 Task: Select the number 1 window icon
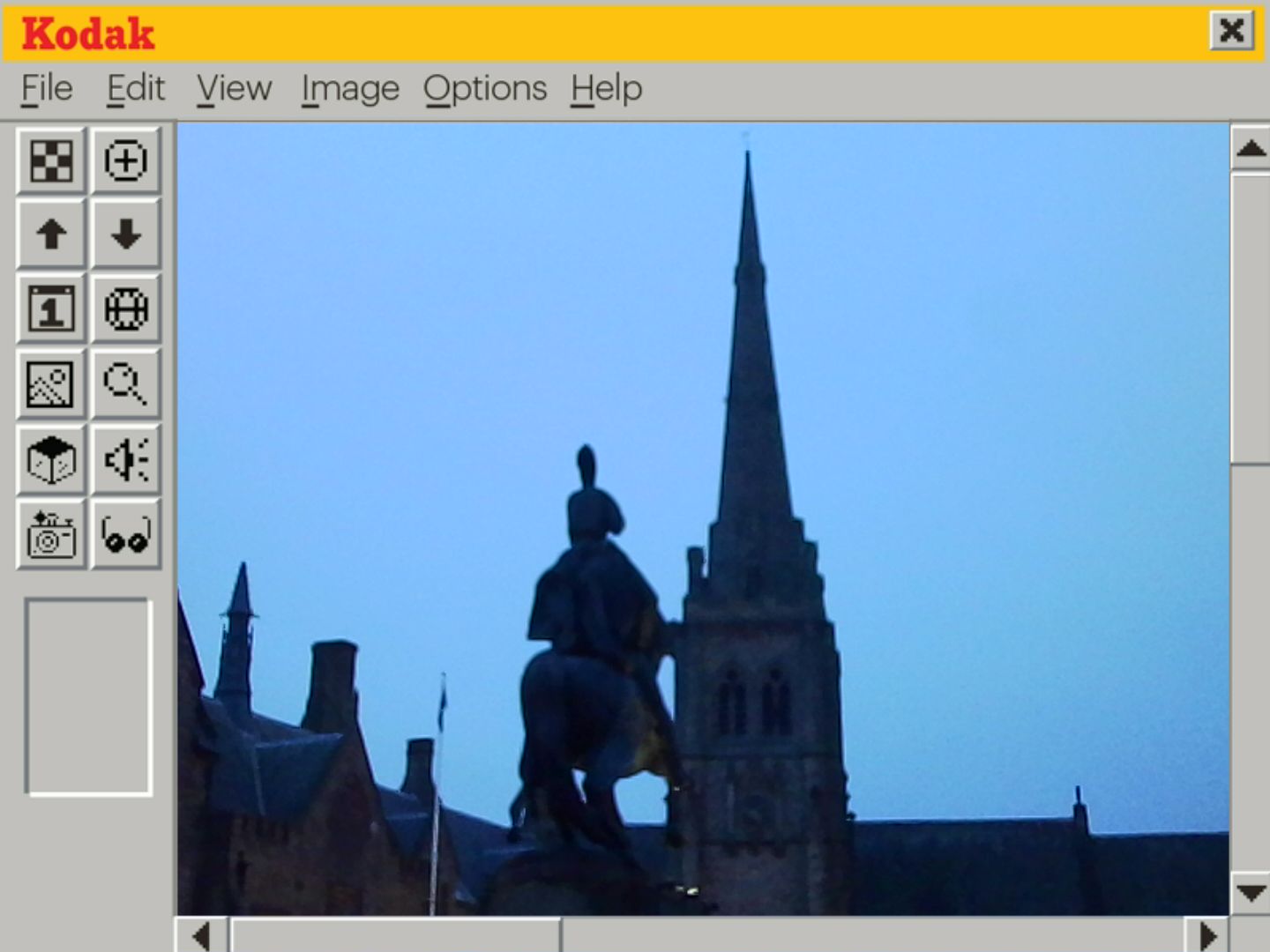tap(51, 309)
